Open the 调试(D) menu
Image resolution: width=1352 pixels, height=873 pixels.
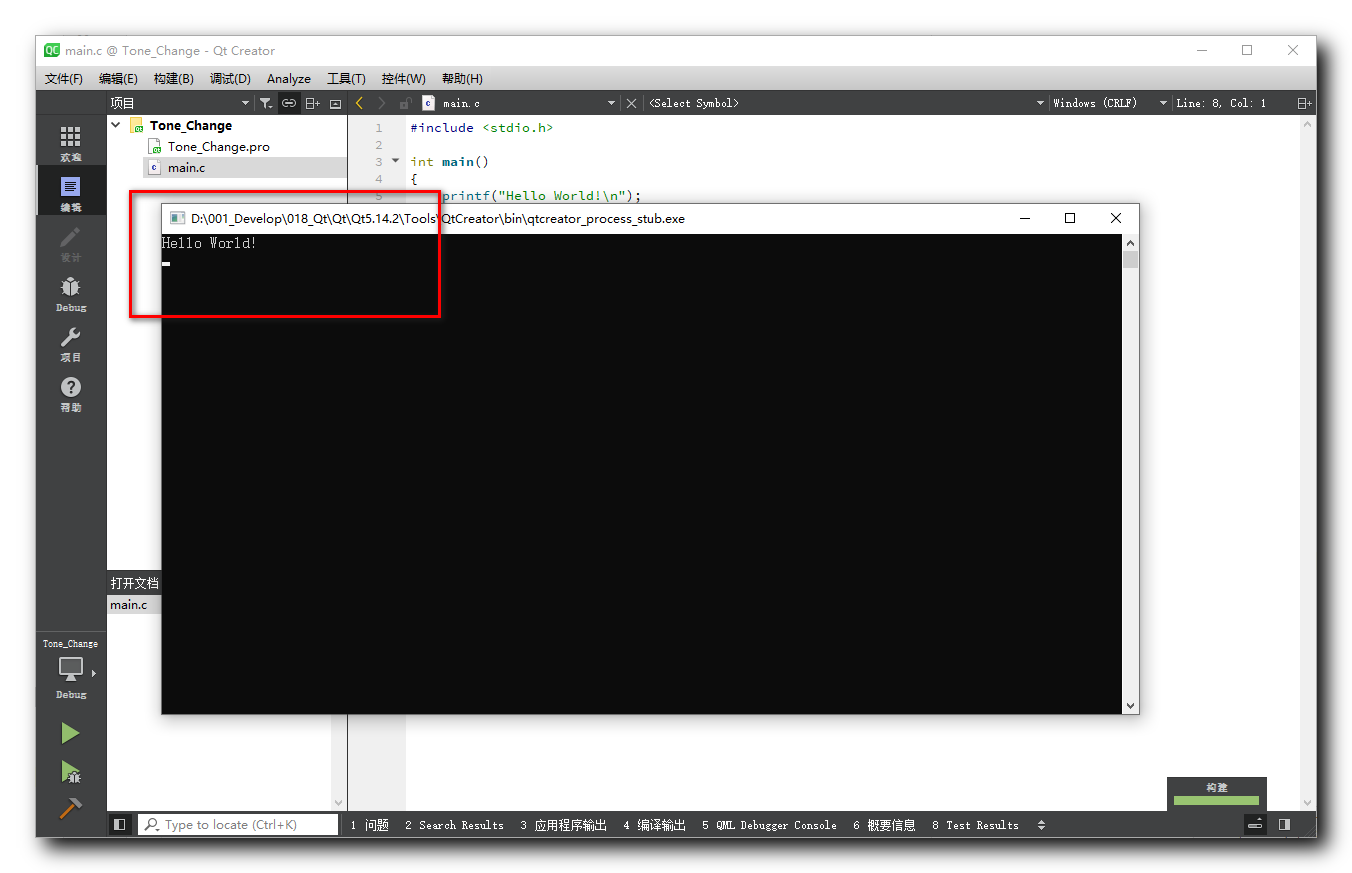point(230,79)
